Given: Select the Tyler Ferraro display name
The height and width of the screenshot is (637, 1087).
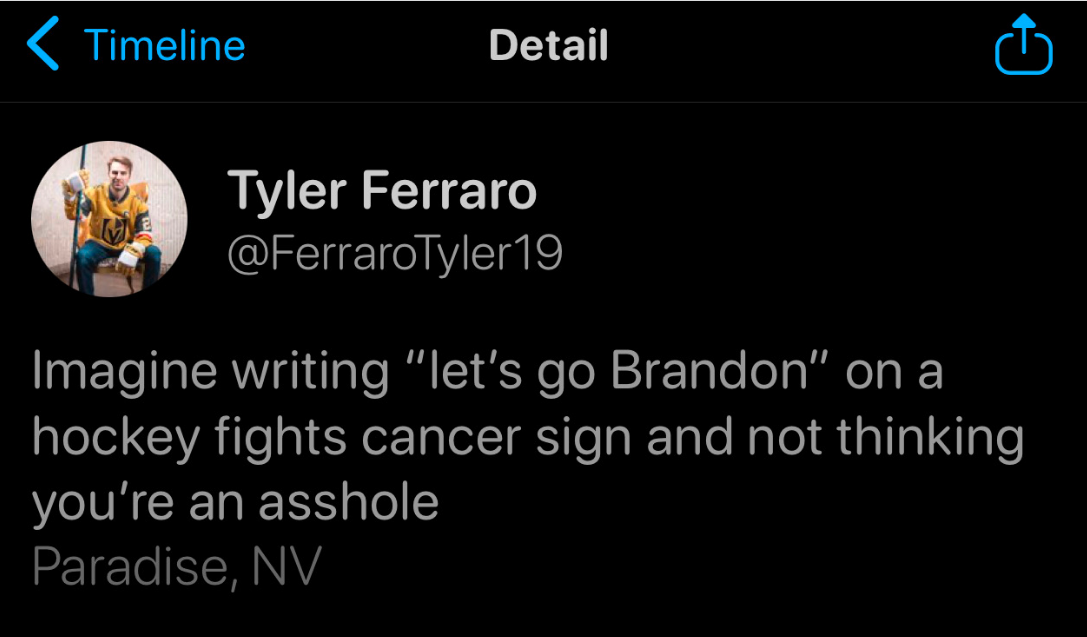Looking at the screenshot, I should 382,192.
